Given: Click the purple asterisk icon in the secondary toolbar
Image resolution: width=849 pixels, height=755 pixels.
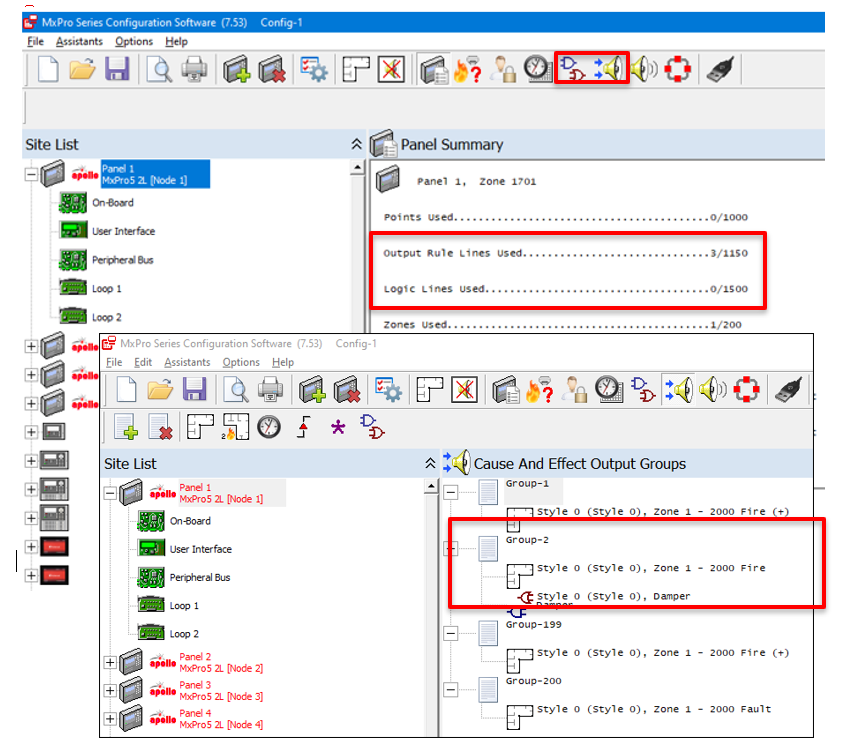Looking at the screenshot, I should pos(338,427).
